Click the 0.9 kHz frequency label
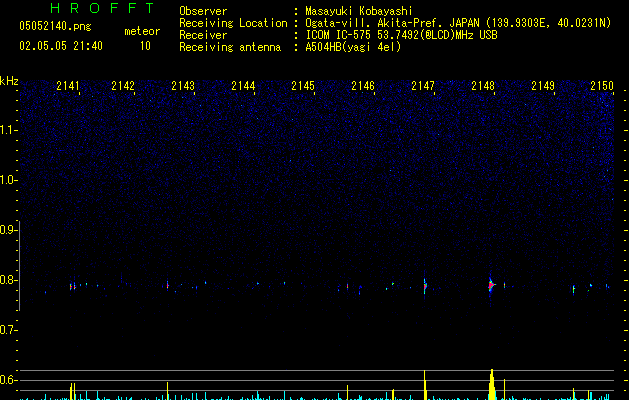 point(8,230)
